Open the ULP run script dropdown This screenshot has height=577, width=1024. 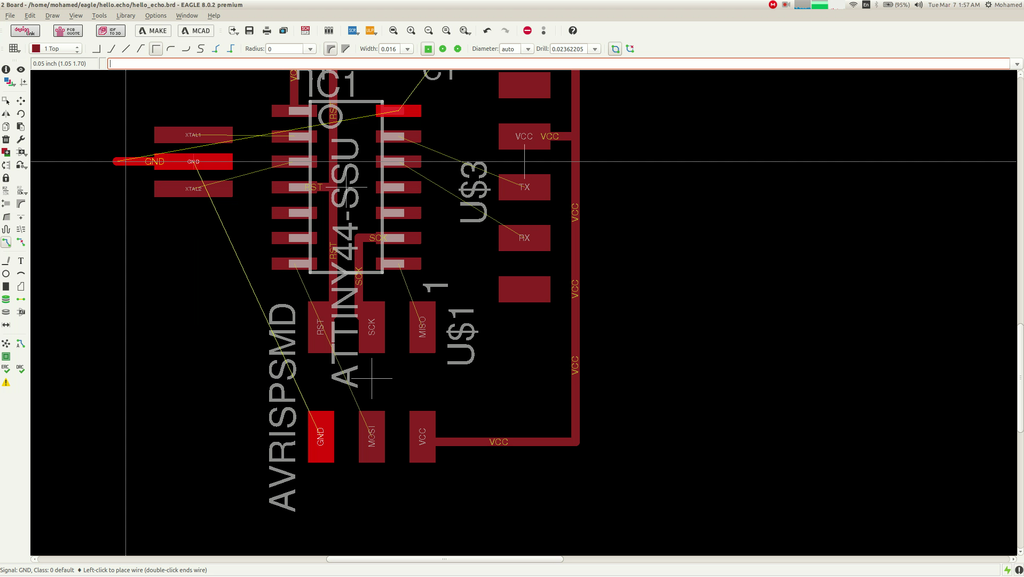tap(370, 31)
